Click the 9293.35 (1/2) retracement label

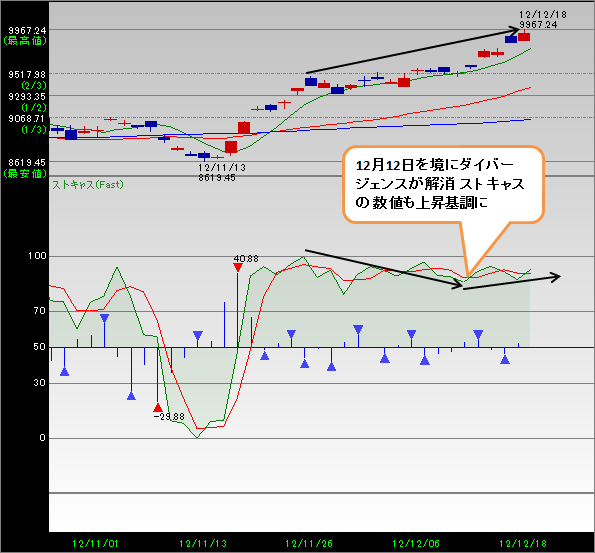click(x=27, y=102)
